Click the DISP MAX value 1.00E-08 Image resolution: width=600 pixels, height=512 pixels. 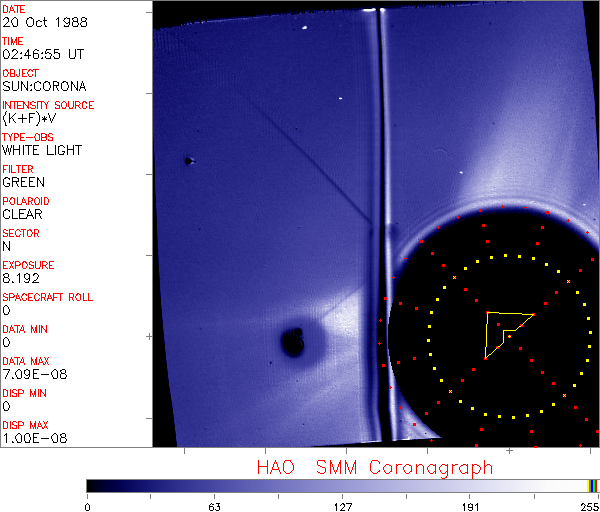tap(32, 439)
